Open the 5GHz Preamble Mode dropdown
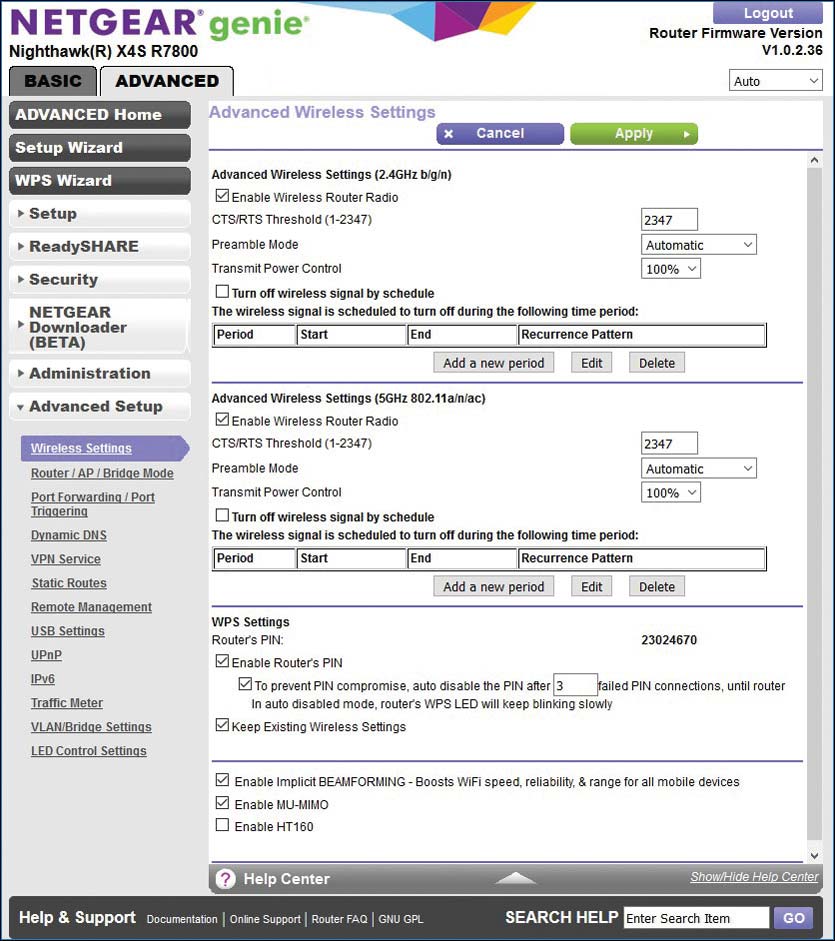The image size is (835, 941). [x=699, y=469]
